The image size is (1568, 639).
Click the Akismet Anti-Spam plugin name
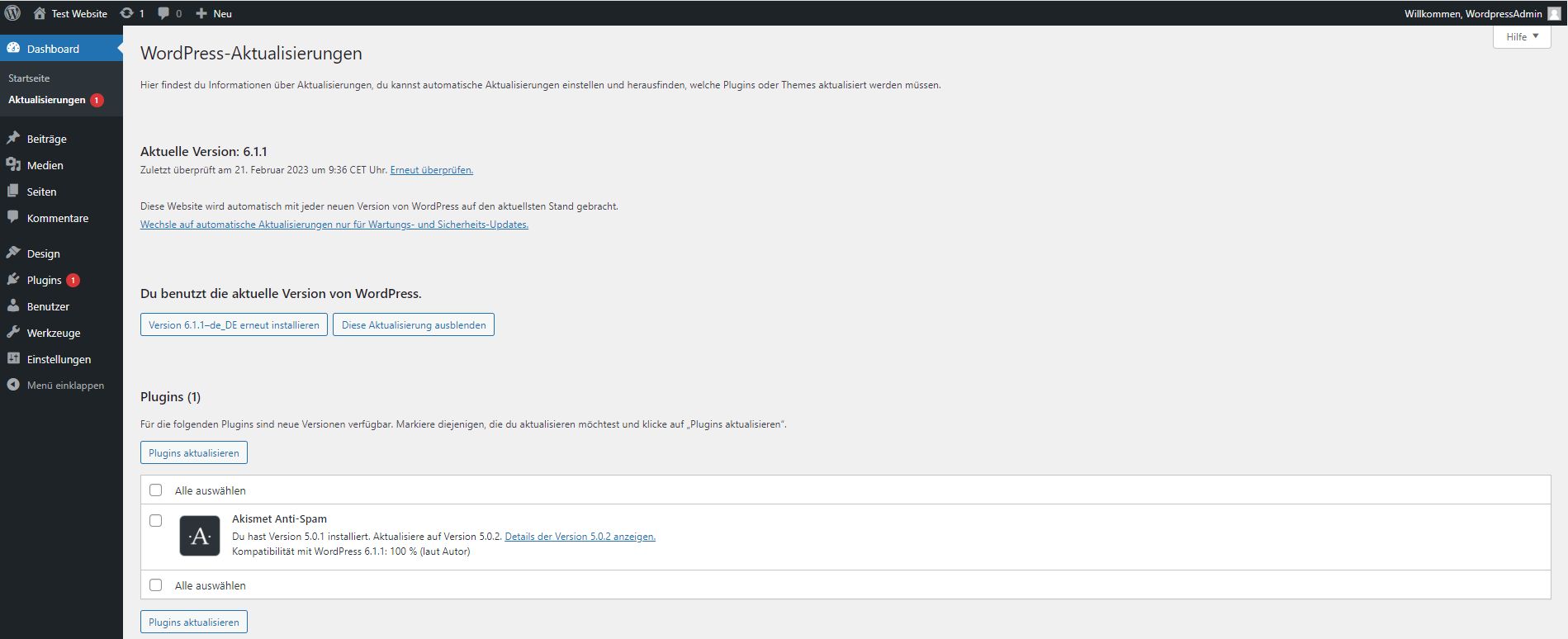[x=279, y=518]
